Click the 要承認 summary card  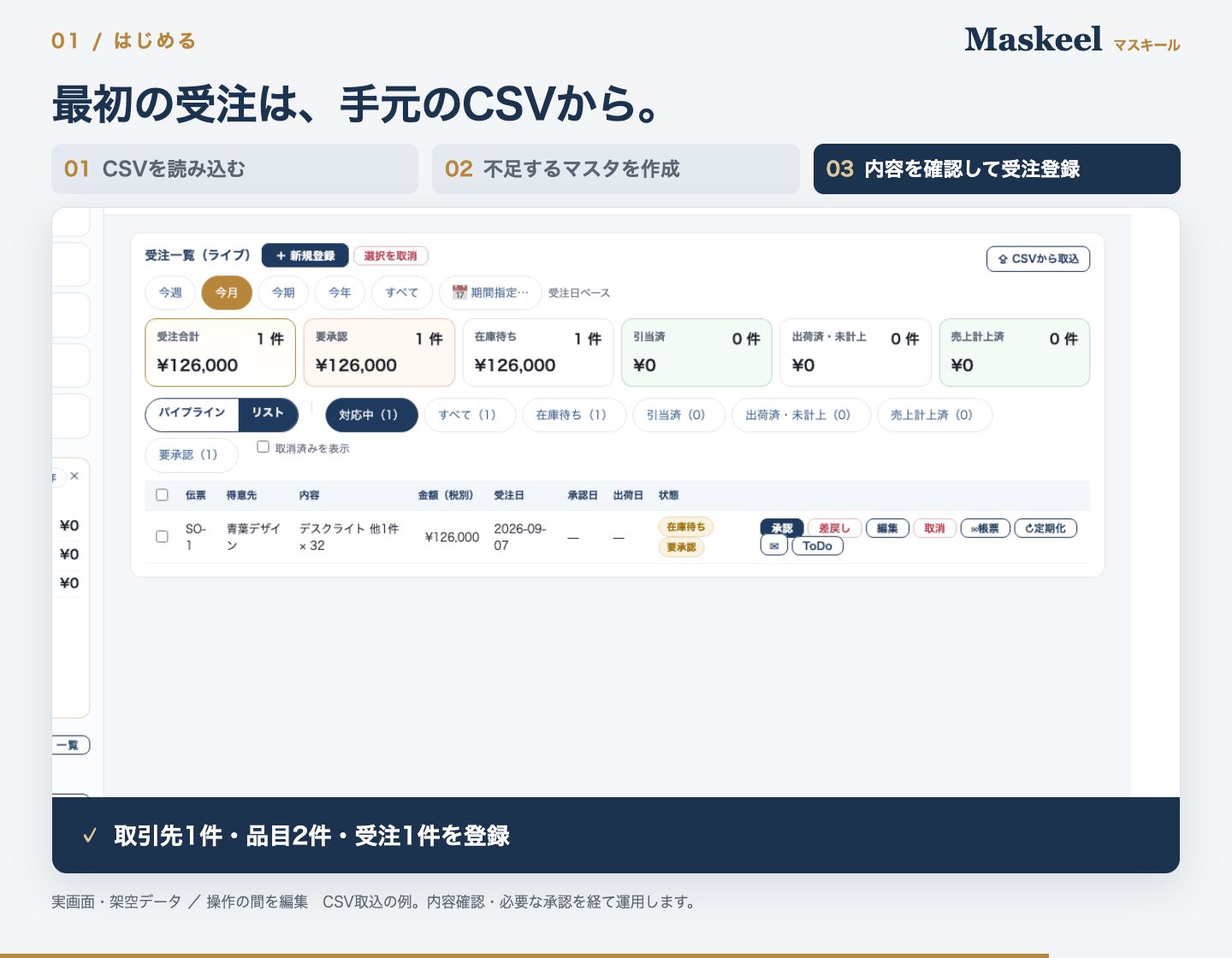coord(379,352)
